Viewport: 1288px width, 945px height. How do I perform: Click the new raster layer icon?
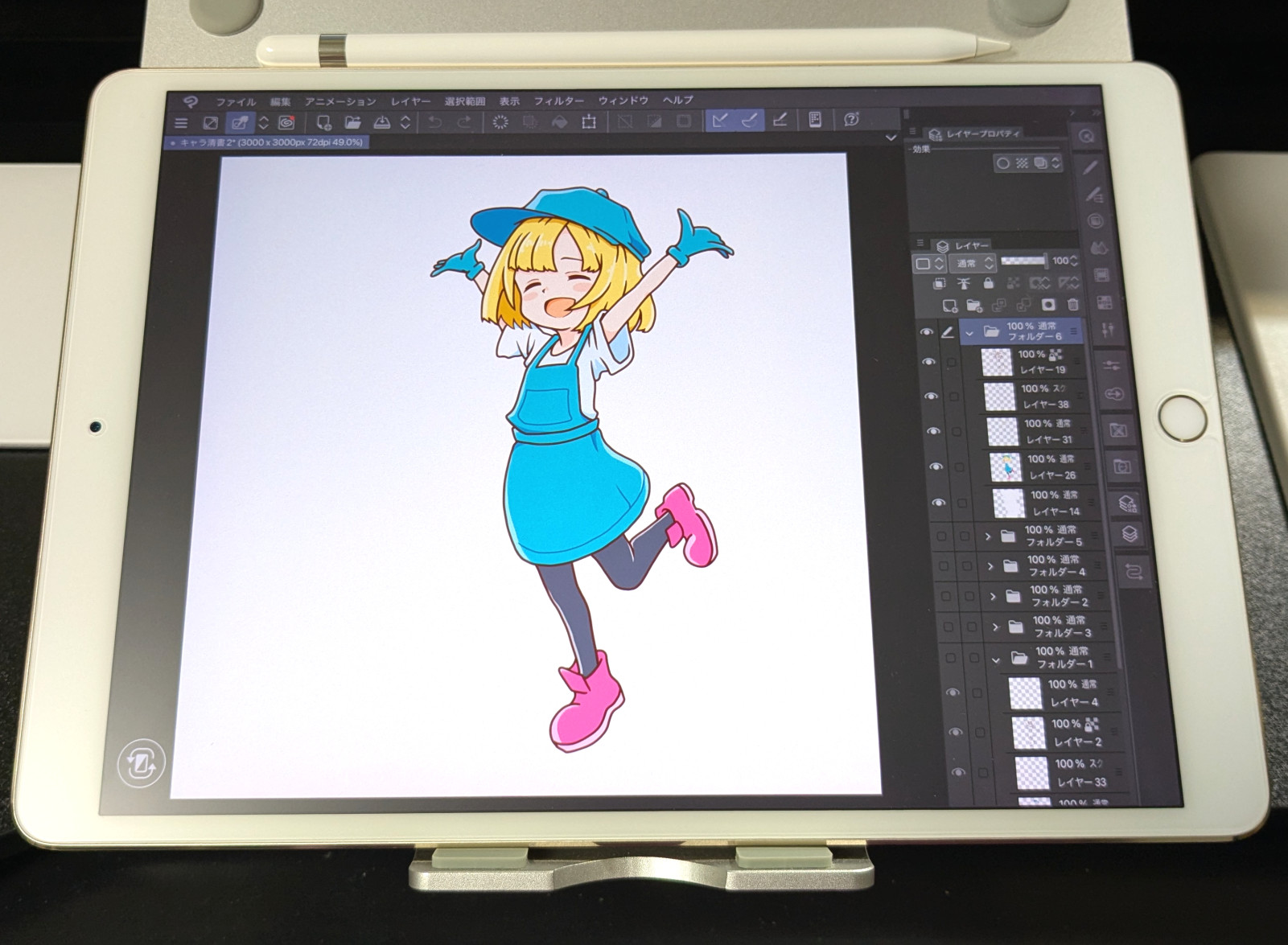pyautogui.click(x=950, y=306)
